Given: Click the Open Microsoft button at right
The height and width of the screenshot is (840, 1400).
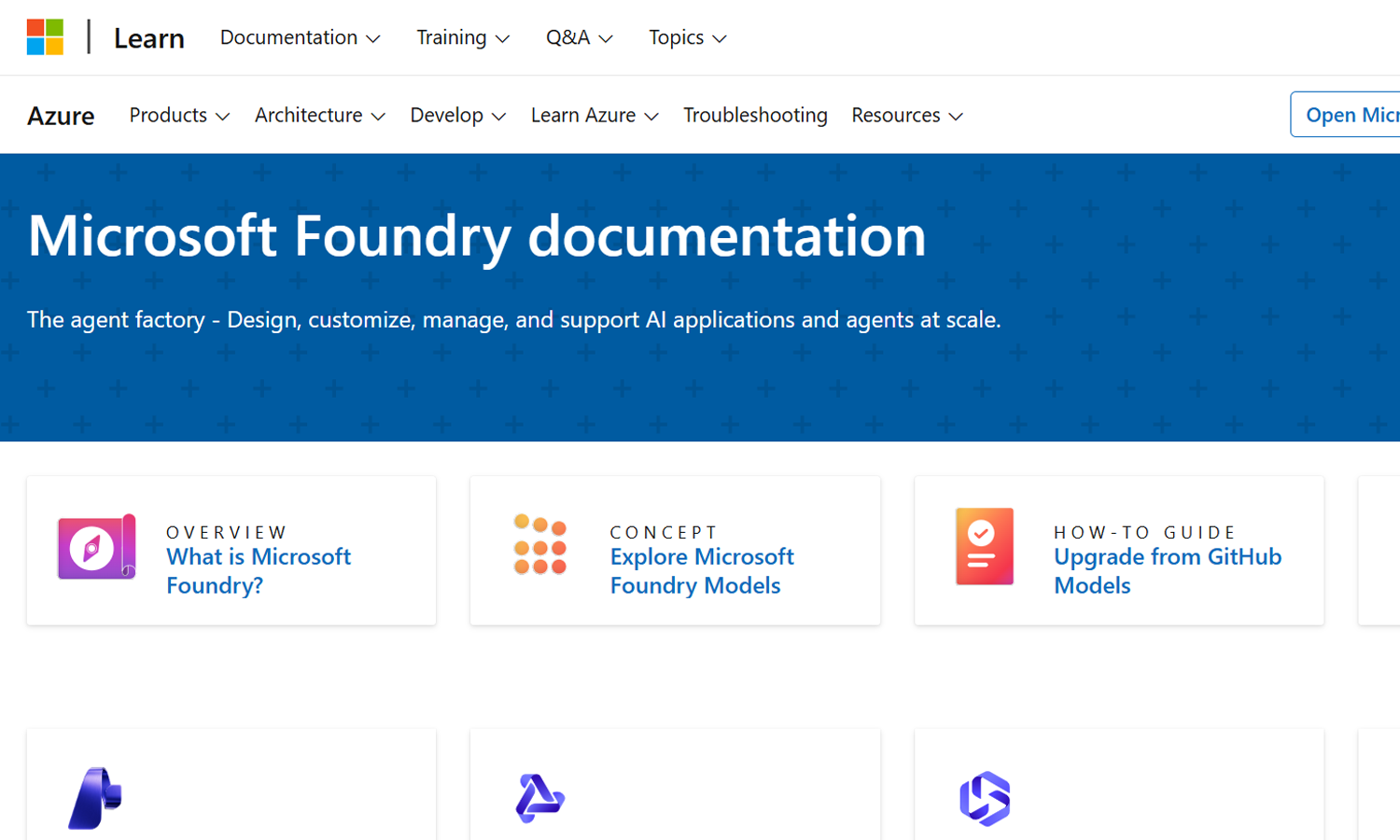Looking at the screenshot, I should pyautogui.click(x=1349, y=115).
